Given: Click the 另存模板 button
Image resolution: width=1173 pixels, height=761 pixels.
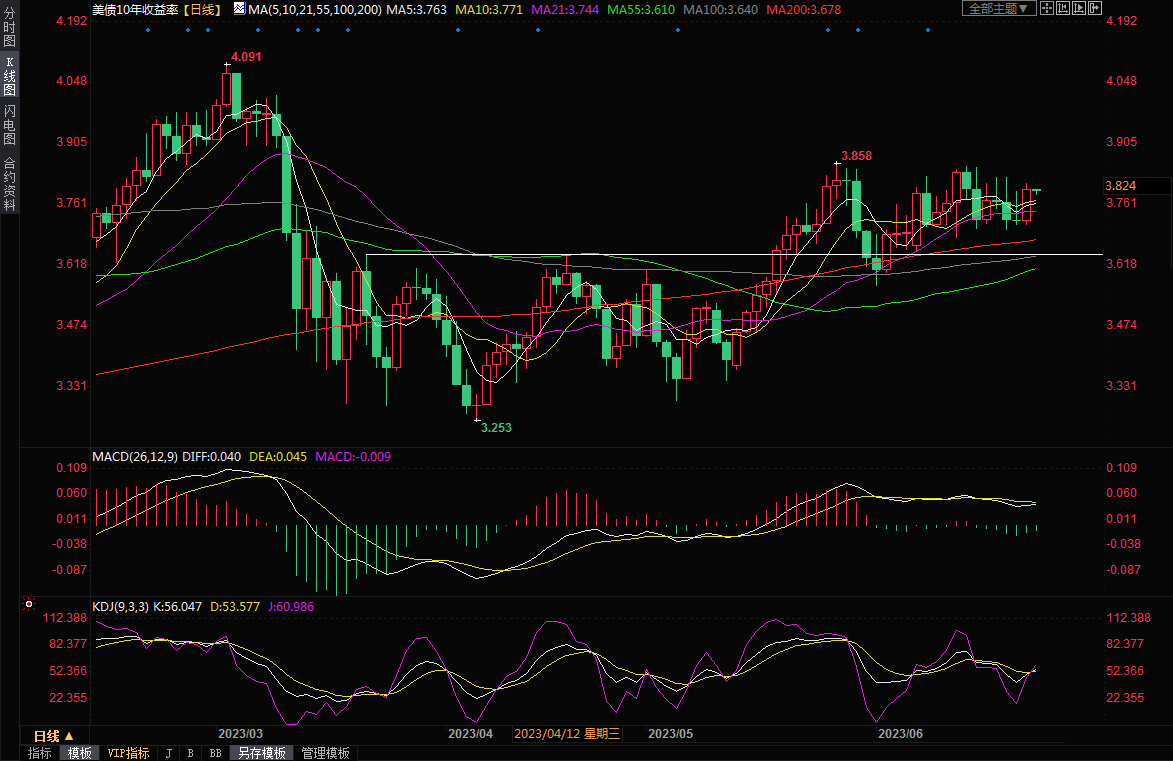Looking at the screenshot, I should [261, 753].
